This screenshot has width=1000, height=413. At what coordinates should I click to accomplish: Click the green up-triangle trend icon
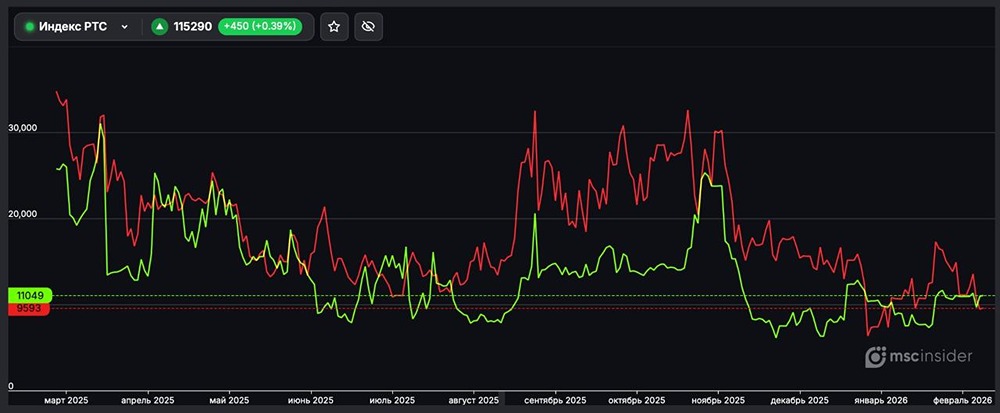coord(159,27)
